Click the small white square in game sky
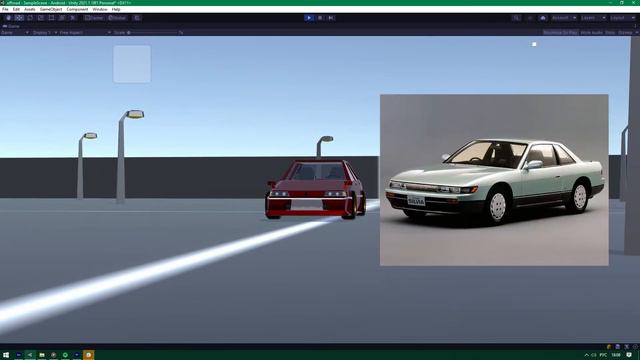Screen dimensions: 640x360 point(534,44)
